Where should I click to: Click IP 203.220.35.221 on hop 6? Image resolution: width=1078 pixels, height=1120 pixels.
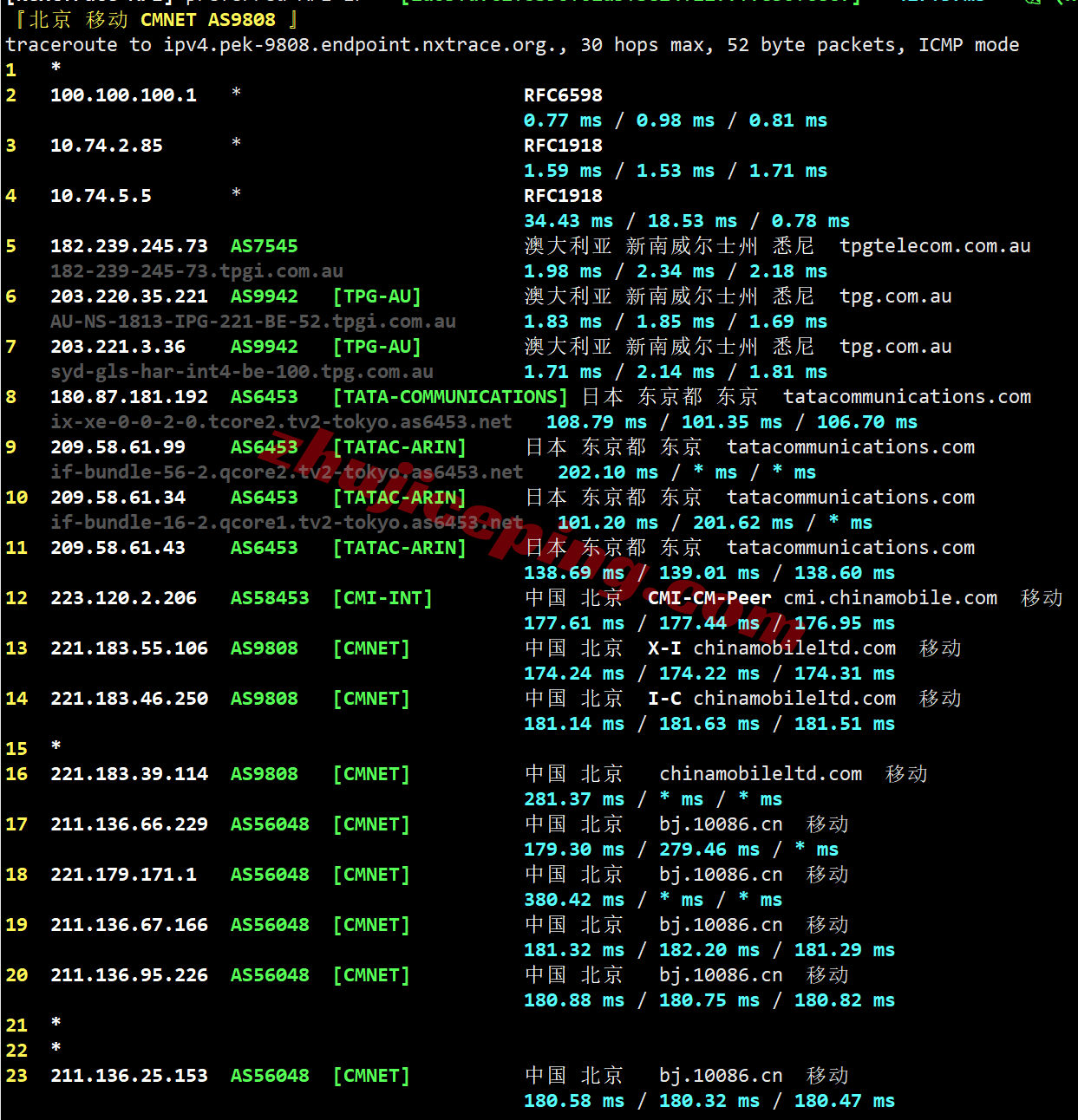point(129,296)
